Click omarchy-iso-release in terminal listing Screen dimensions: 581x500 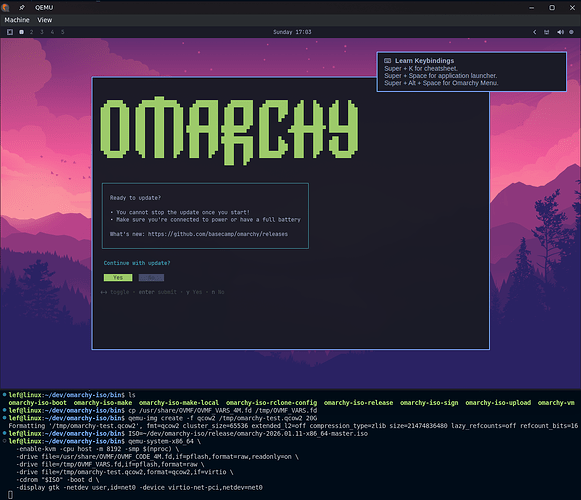pyautogui.click(x=358, y=403)
